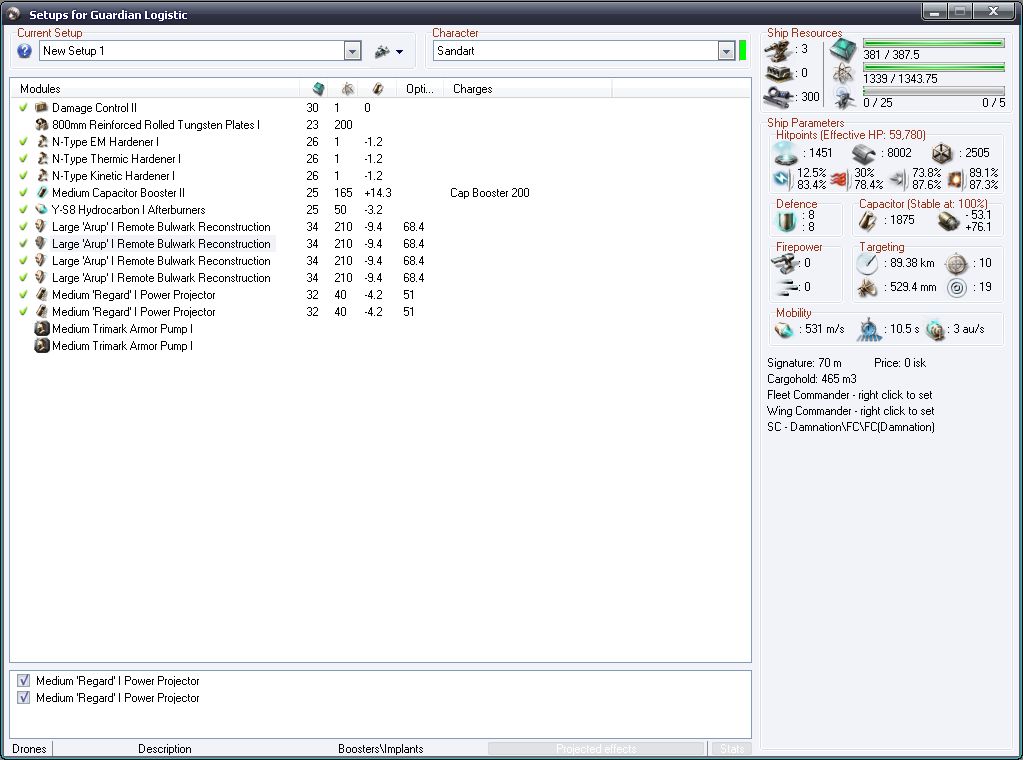Image resolution: width=1023 pixels, height=760 pixels.
Task: Click the green character status indicator
Action: 742,51
